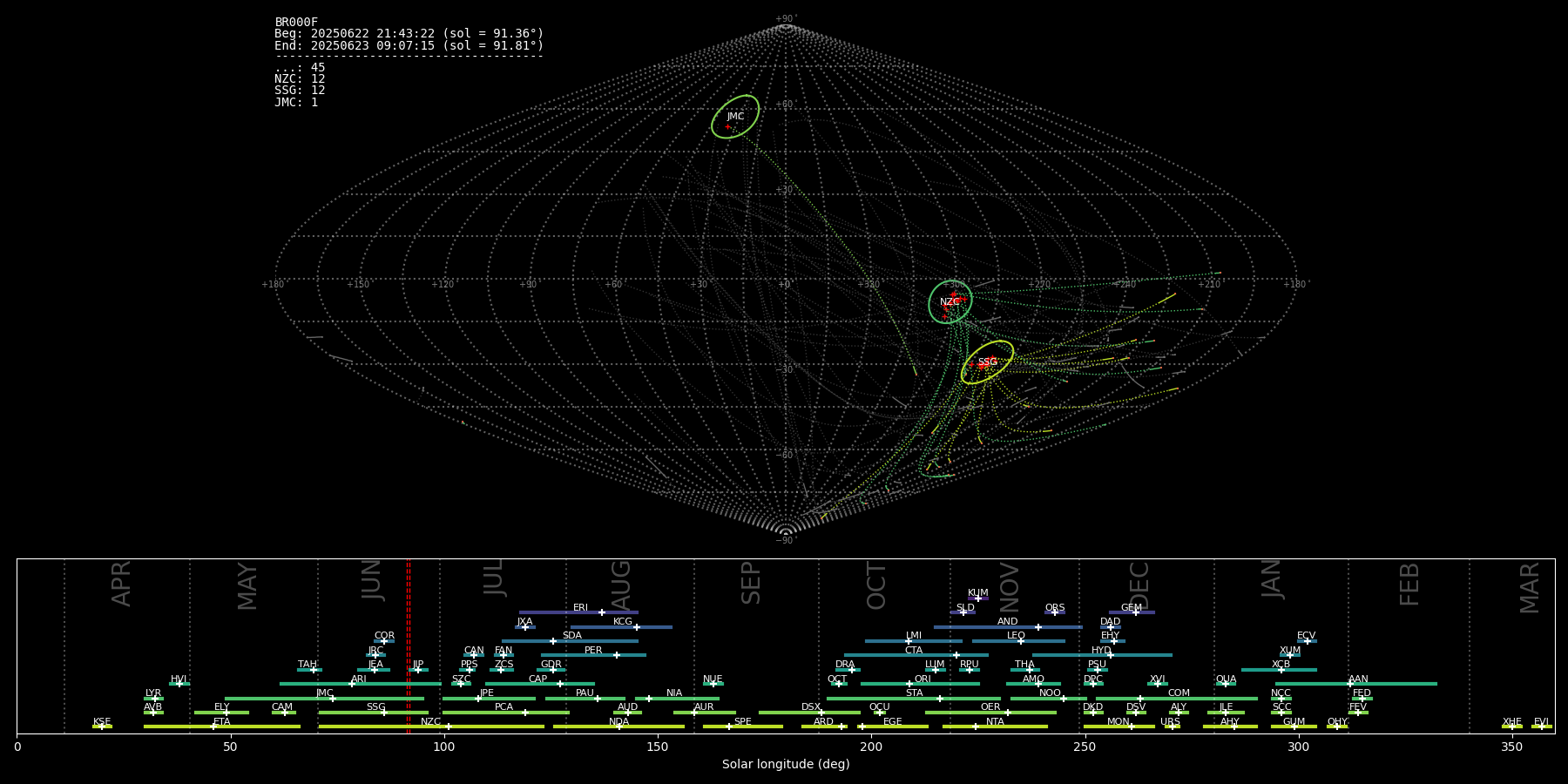Click the TAH shower label in timeline
The width and height of the screenshot is (1568, 784).
point(308,665)
